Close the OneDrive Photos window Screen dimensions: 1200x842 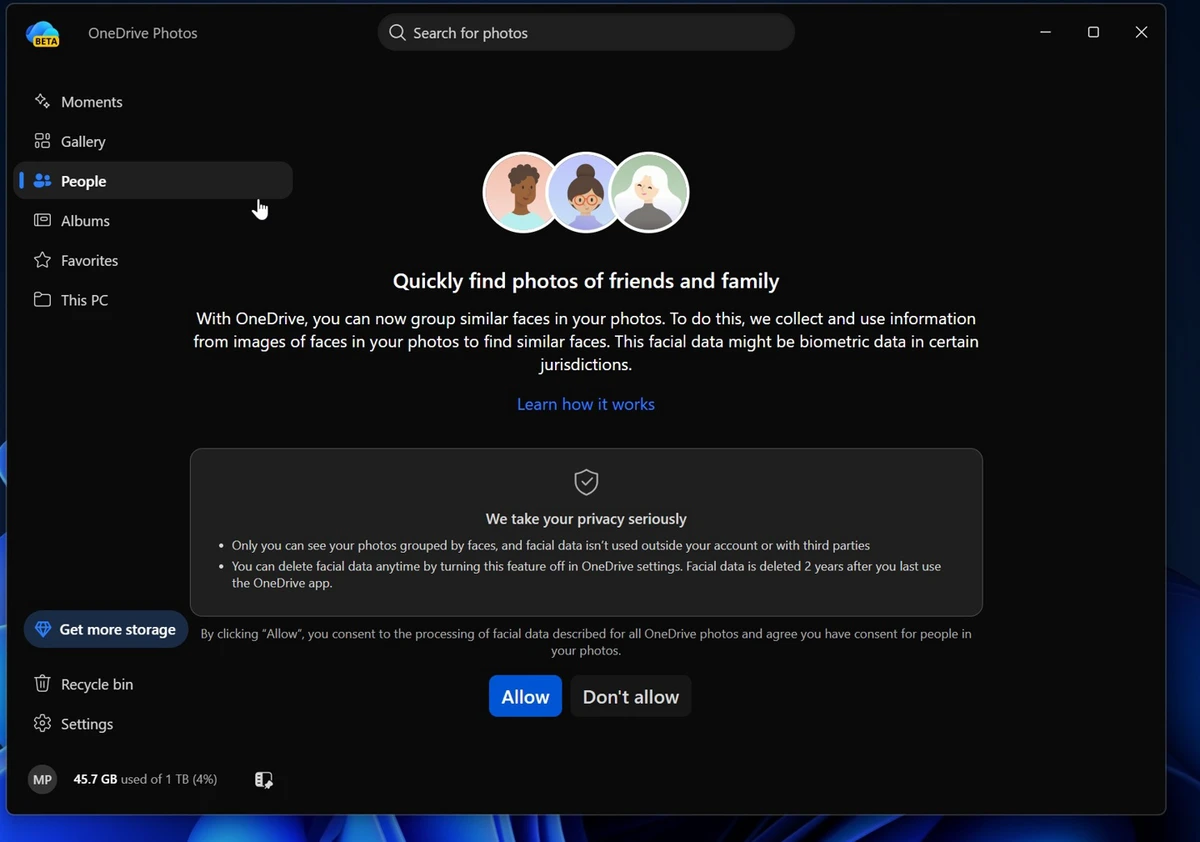[1141, 32]
